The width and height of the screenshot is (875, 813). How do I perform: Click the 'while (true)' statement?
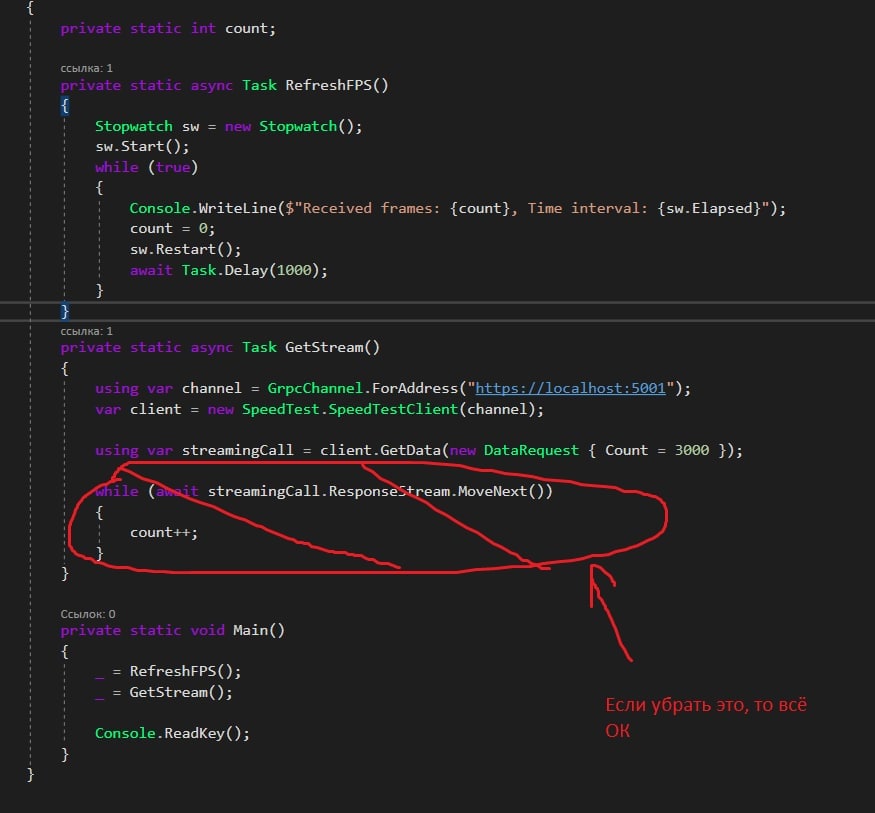[x=146, y=167]
